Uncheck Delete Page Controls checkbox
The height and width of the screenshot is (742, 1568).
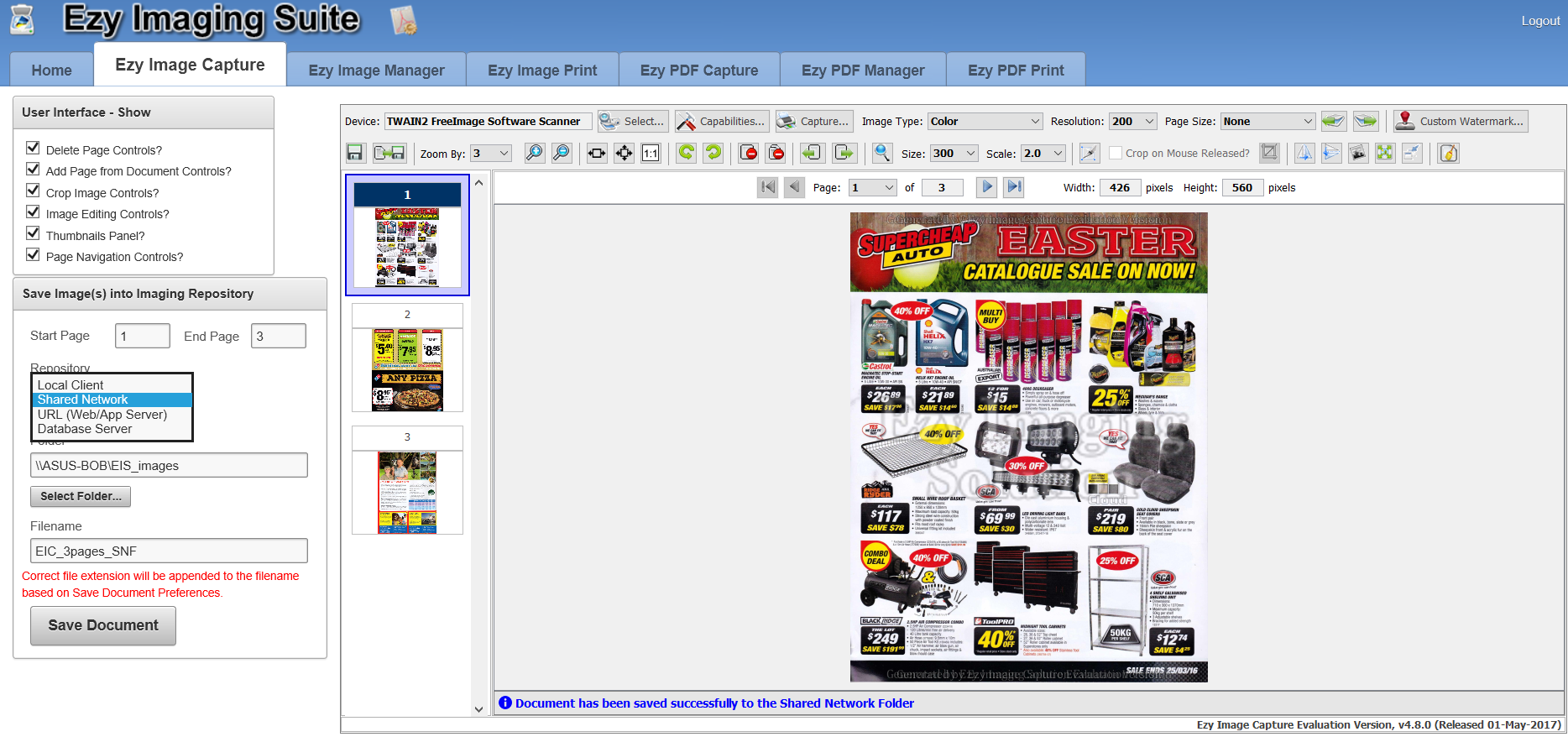tap(34, 149)
